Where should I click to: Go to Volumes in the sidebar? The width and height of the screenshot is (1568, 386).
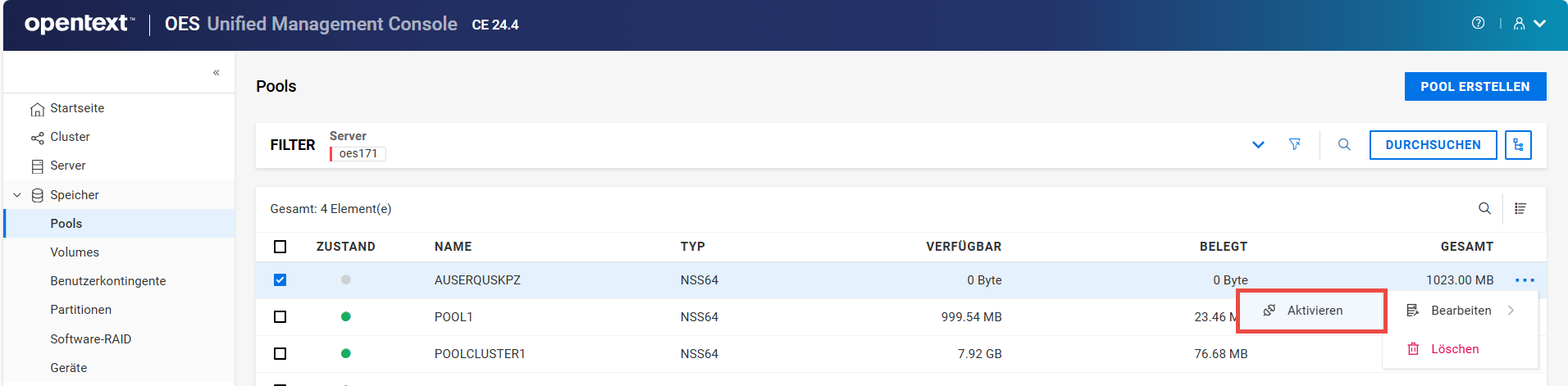tap(75, 252)
